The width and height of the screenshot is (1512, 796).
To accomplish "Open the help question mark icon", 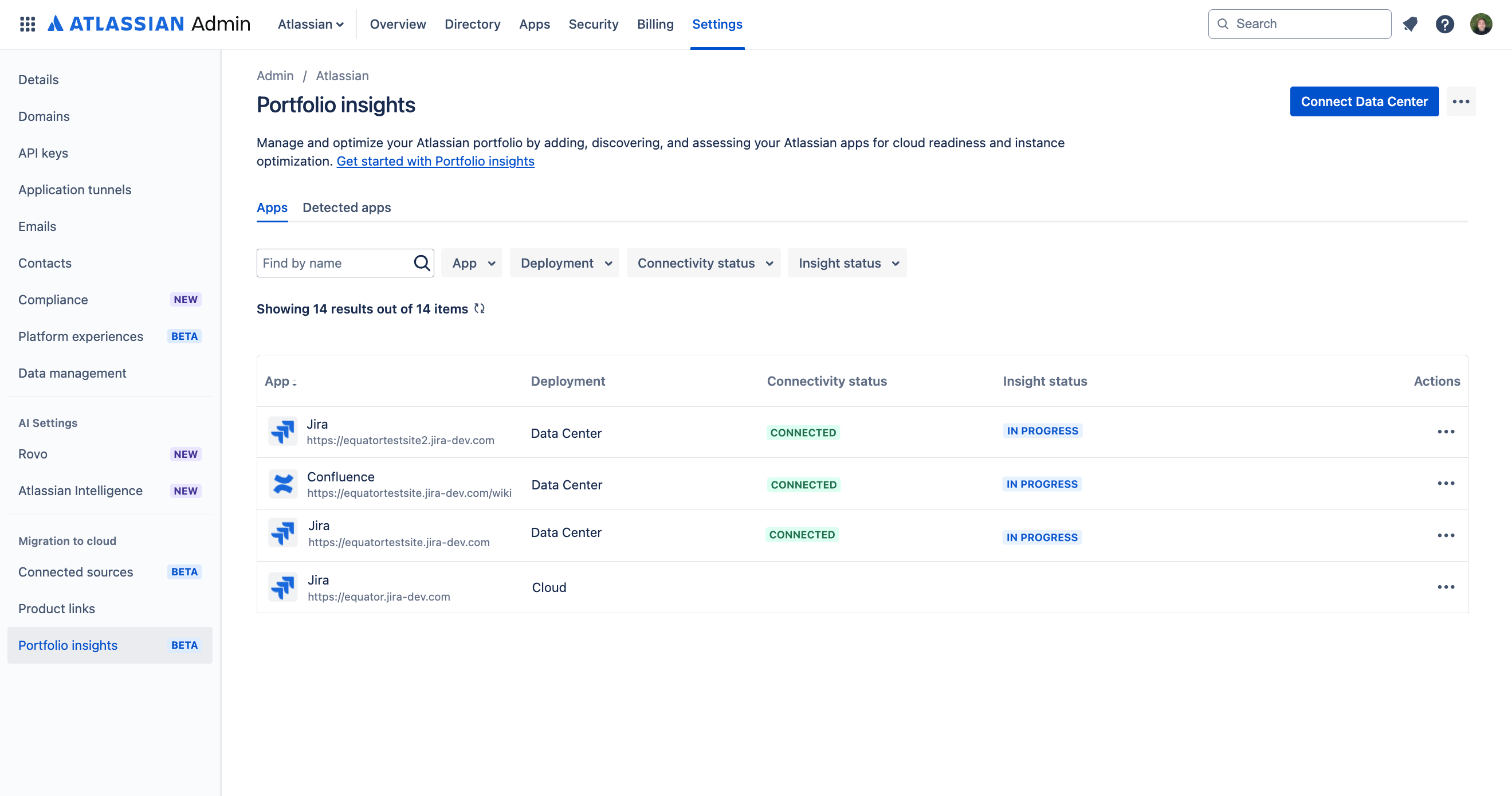I will click(1444, 24).
